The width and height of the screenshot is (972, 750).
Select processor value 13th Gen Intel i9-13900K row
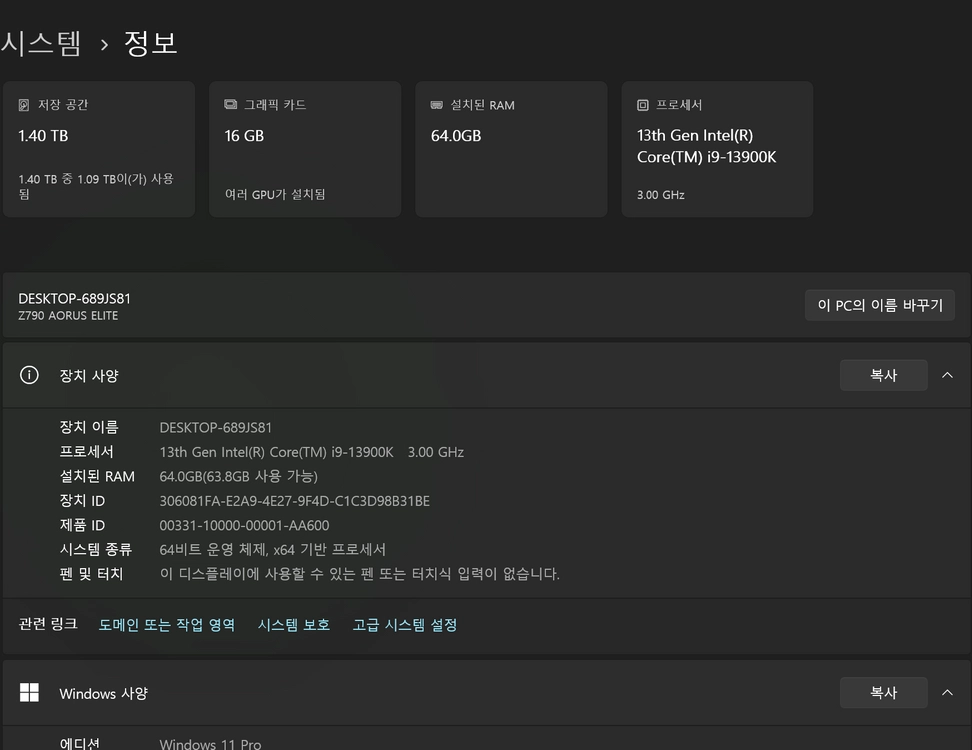[x=312, y=452]
